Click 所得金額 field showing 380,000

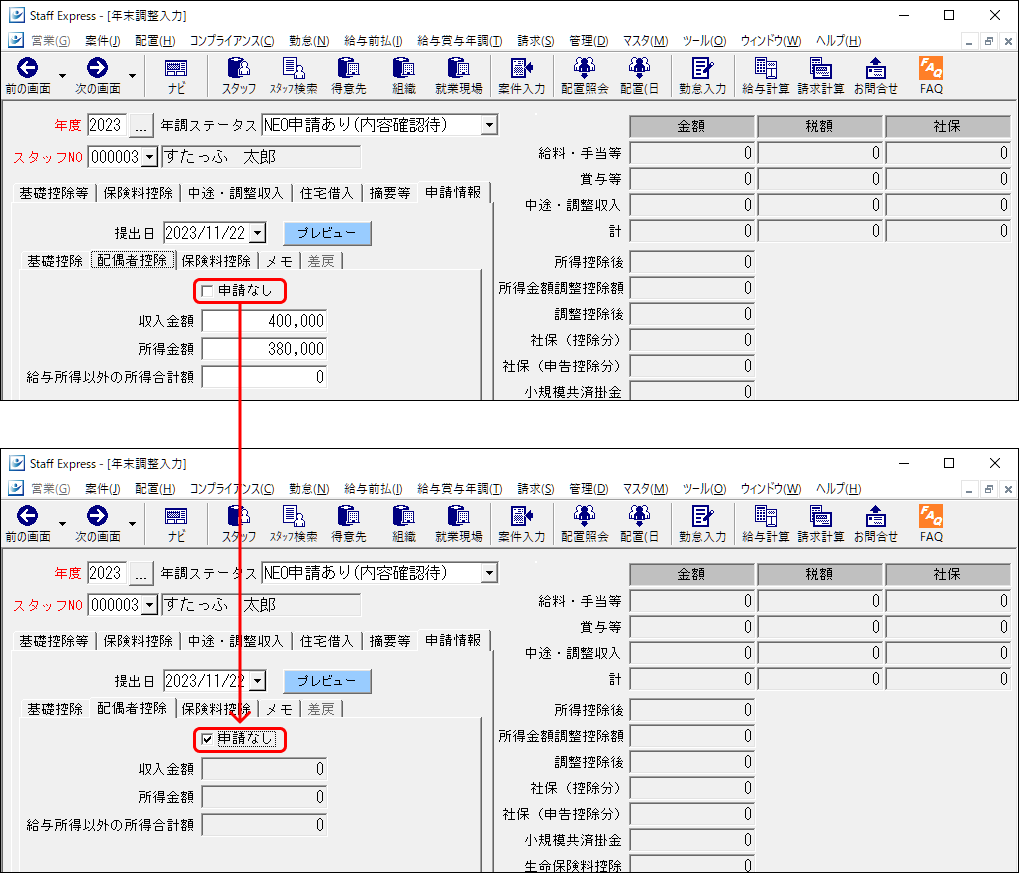tap(264, 349)
